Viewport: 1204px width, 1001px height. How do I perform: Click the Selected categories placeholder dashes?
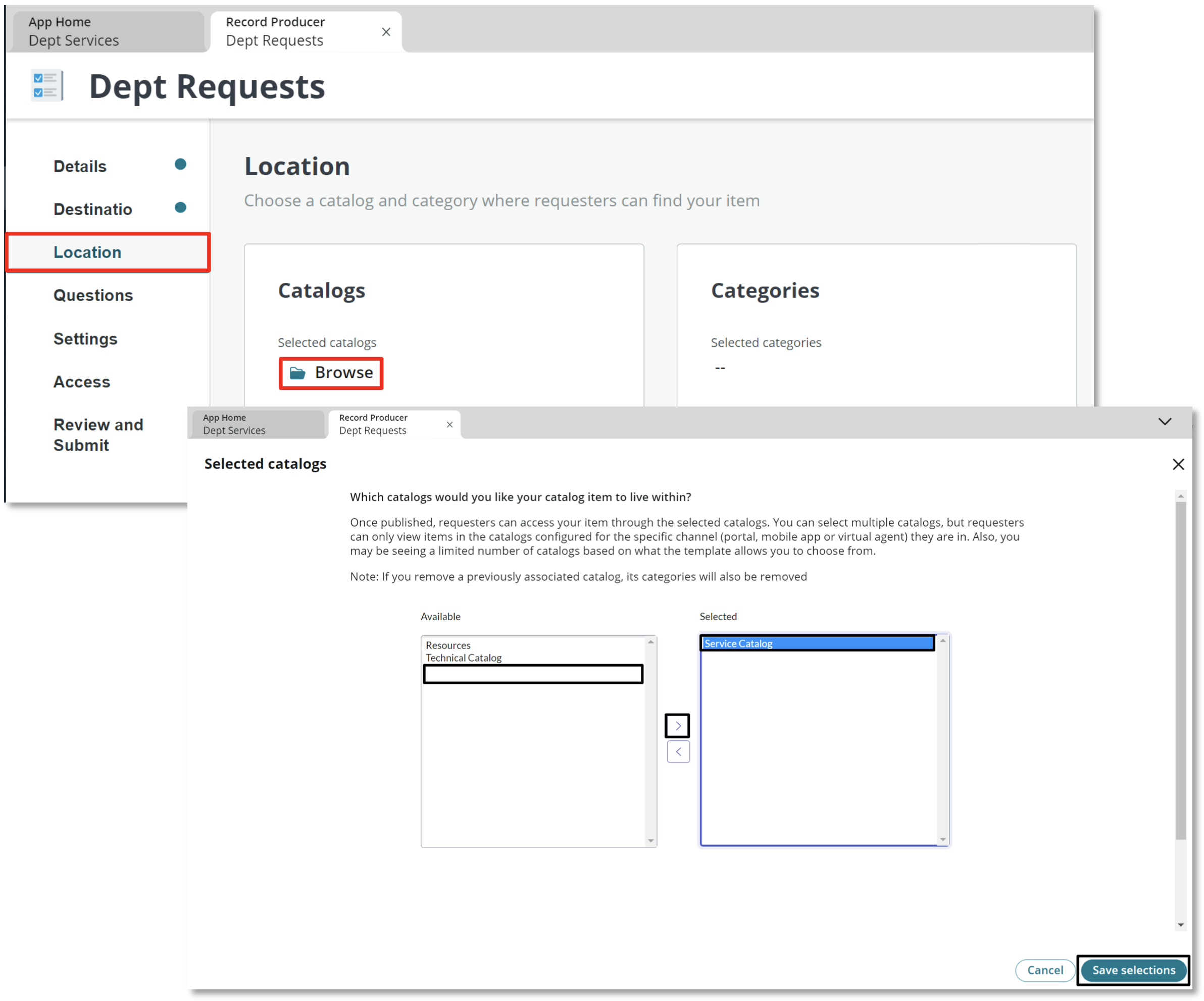720,368
